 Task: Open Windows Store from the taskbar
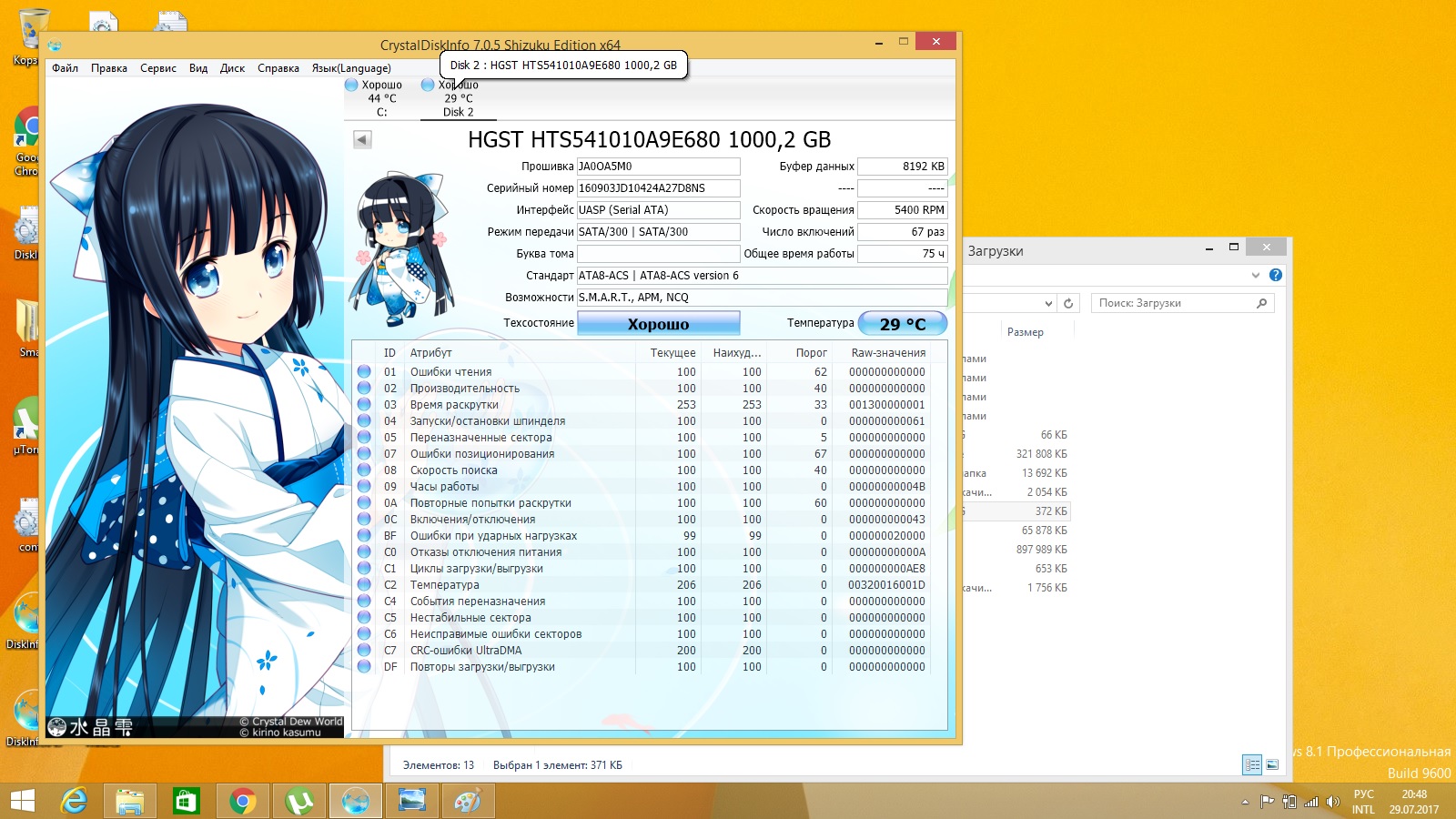[186, 801]
